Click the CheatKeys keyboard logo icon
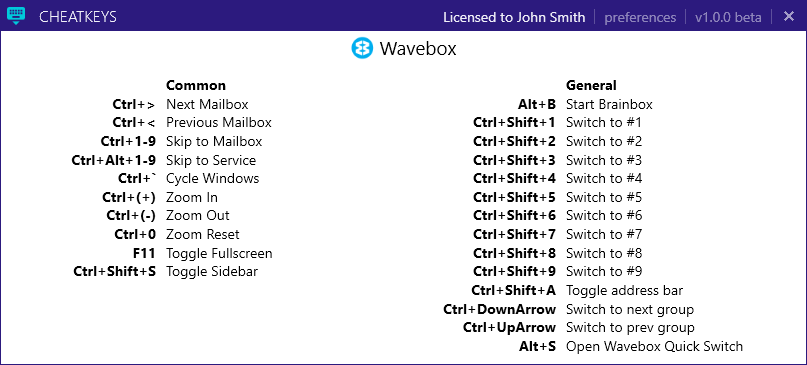 click(x=16, y=16)
